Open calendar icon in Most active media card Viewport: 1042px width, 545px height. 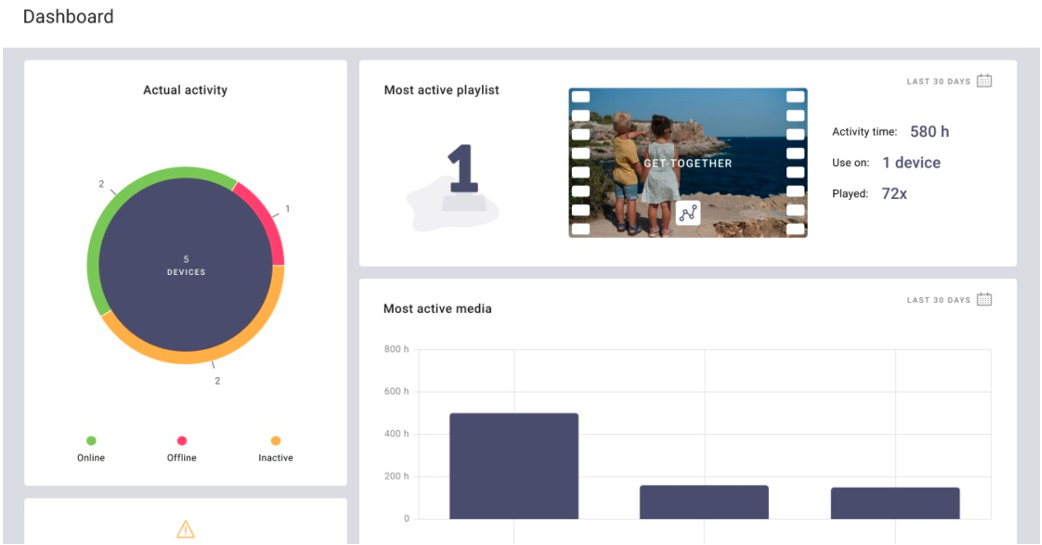984,300
